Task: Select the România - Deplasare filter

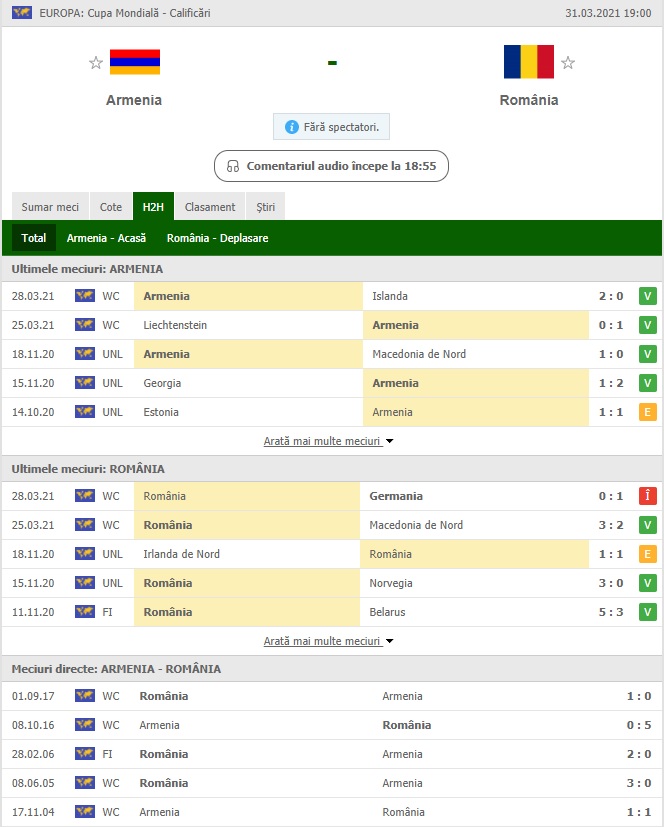Action: tap(217, 238)
